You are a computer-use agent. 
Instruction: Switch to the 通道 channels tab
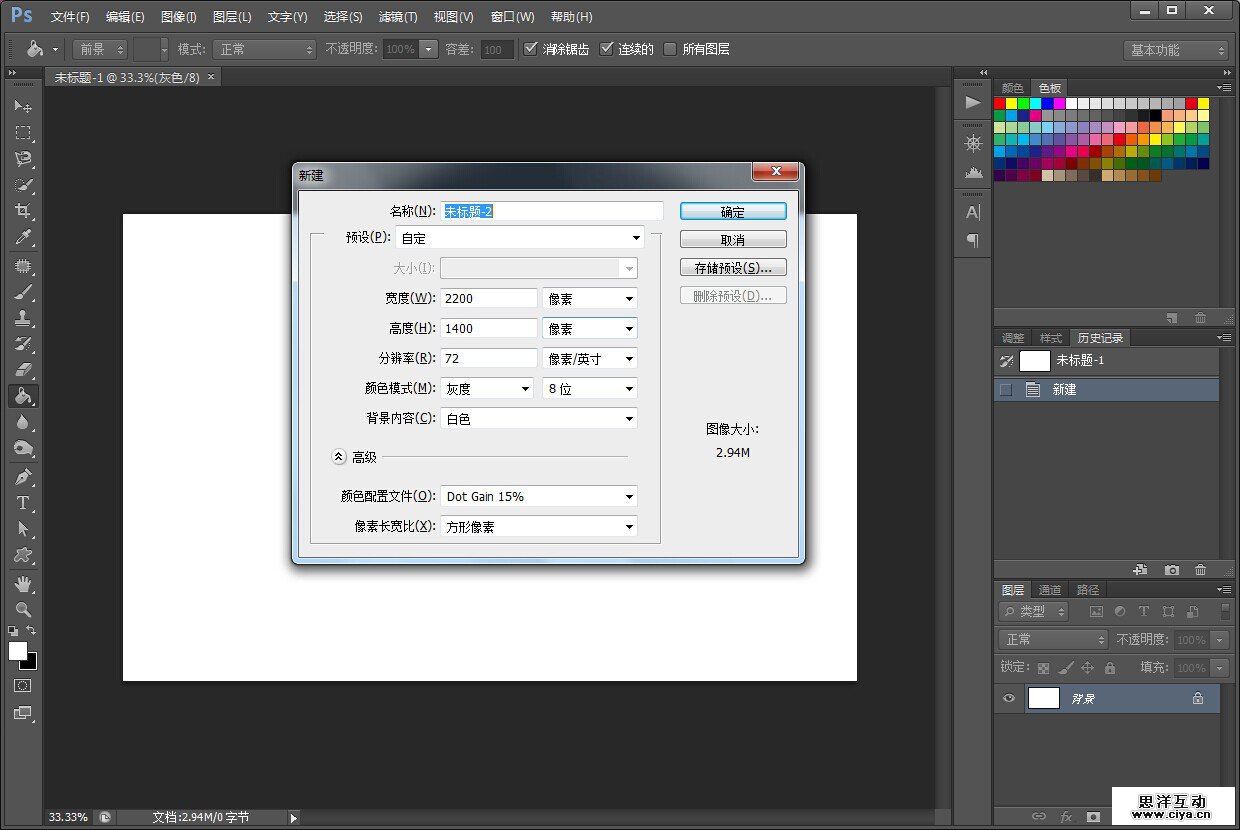pyautogui.click(x=1049, y=590)
